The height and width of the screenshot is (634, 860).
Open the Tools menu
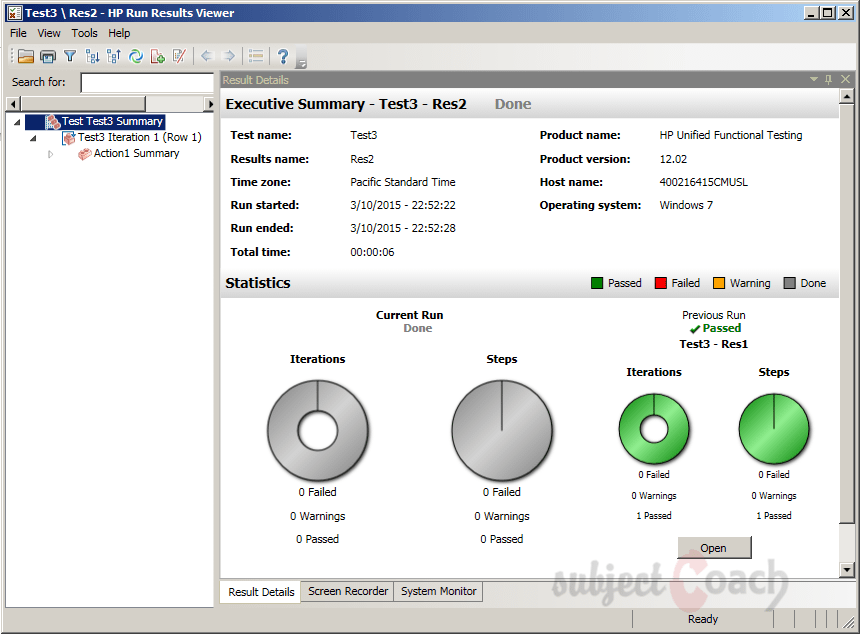click(x=84, y=33)
